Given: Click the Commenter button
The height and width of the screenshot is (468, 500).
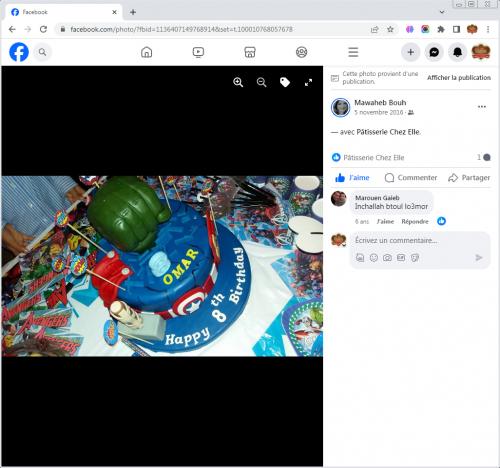Looking at the screenshot, I should point(411,178).
